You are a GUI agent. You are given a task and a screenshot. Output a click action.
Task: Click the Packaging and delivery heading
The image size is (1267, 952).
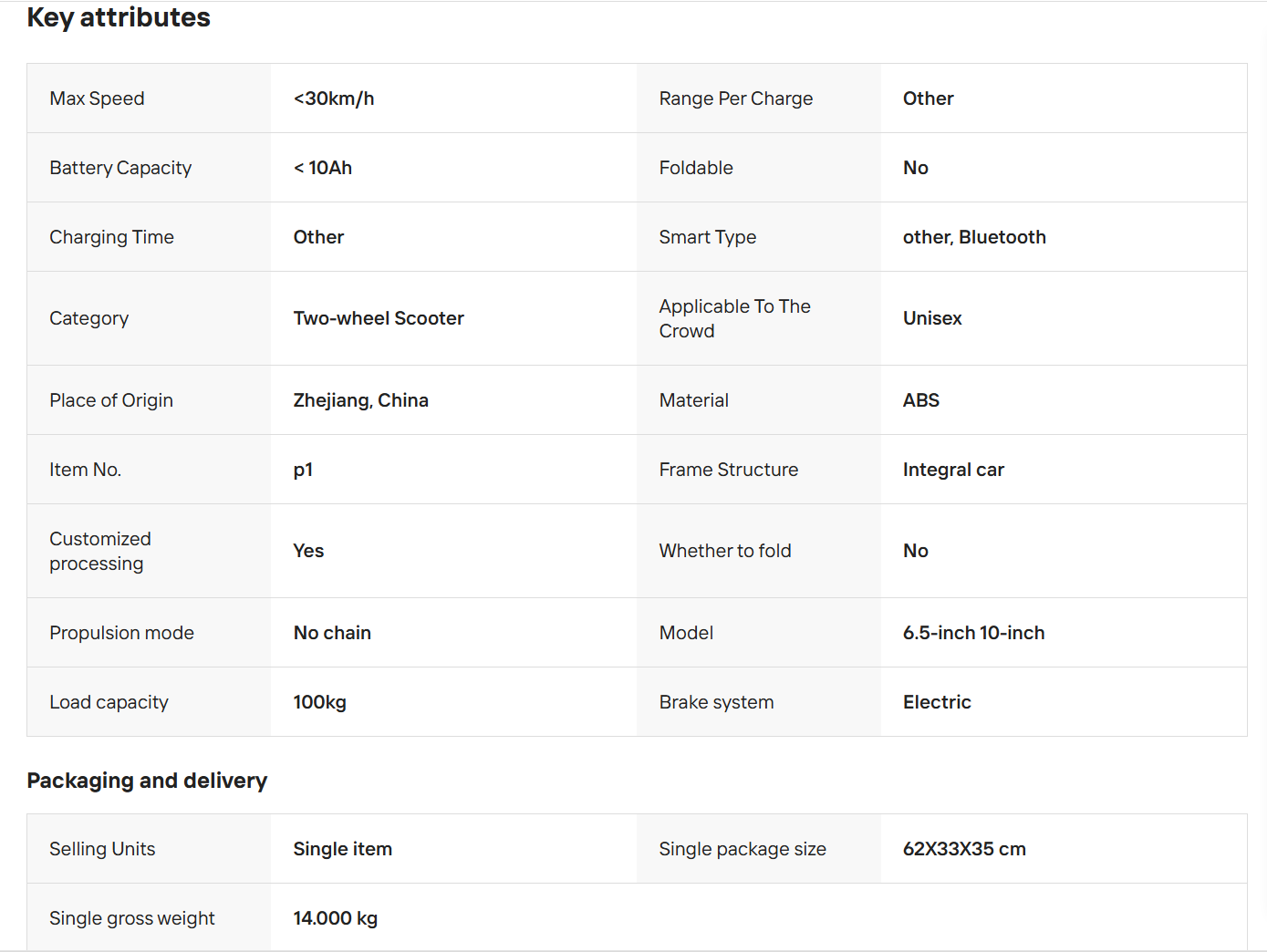coord(147,781)
